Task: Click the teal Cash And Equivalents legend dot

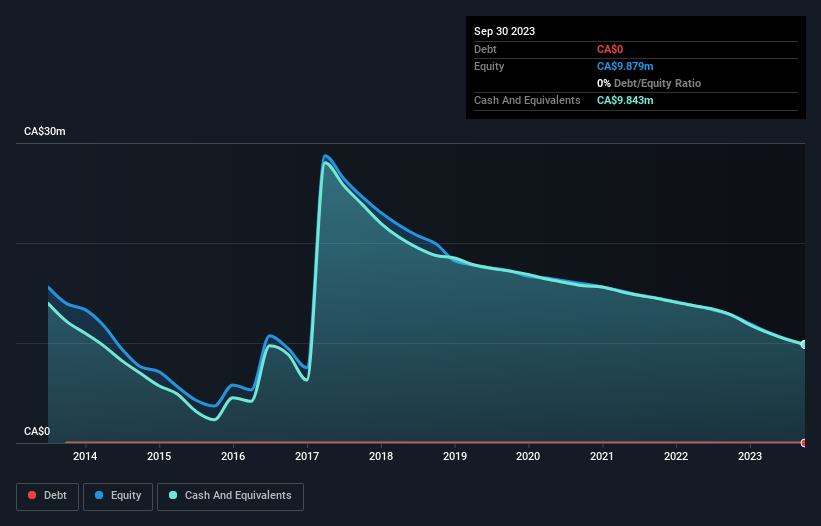Action: pos(173,495)
